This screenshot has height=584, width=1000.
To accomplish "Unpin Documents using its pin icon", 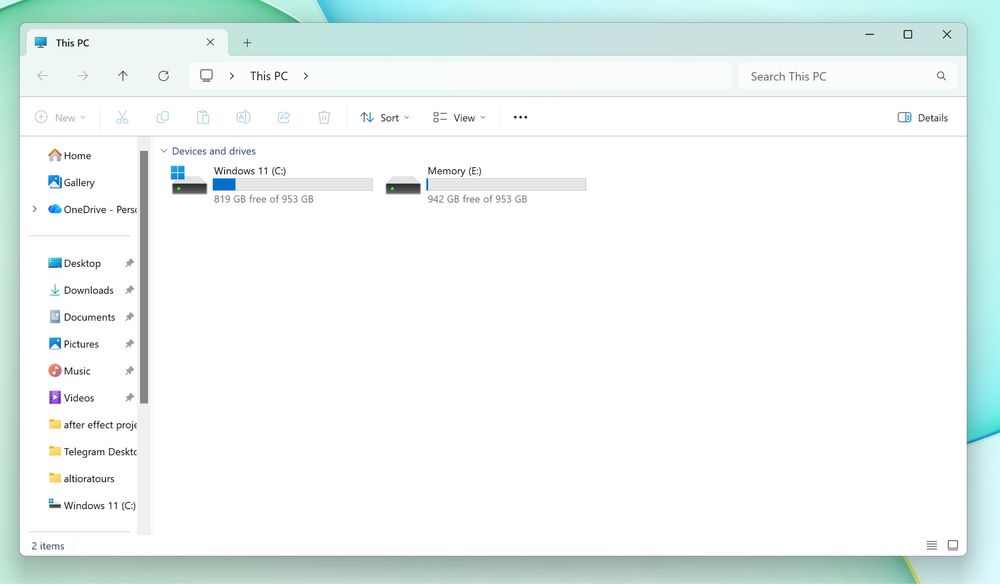I will point(129,317).
